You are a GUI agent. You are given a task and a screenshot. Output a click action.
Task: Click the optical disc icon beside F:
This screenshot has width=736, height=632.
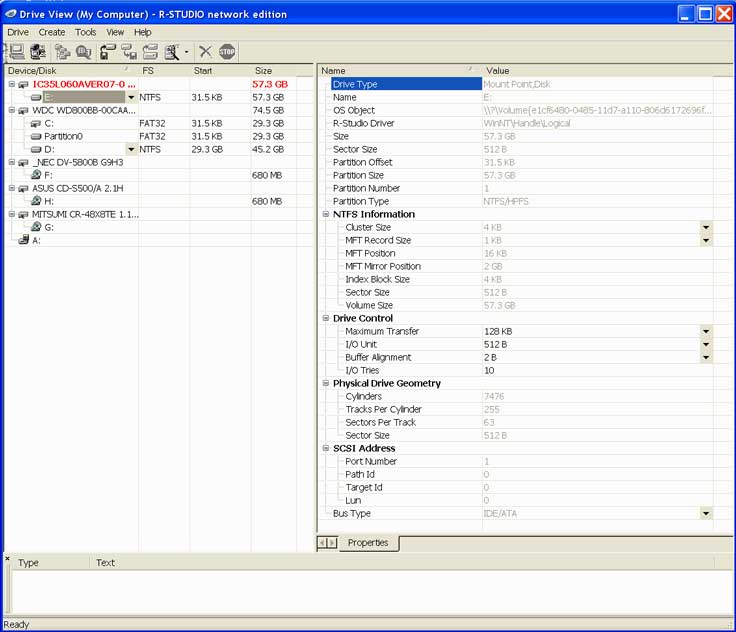coord(36,175)
